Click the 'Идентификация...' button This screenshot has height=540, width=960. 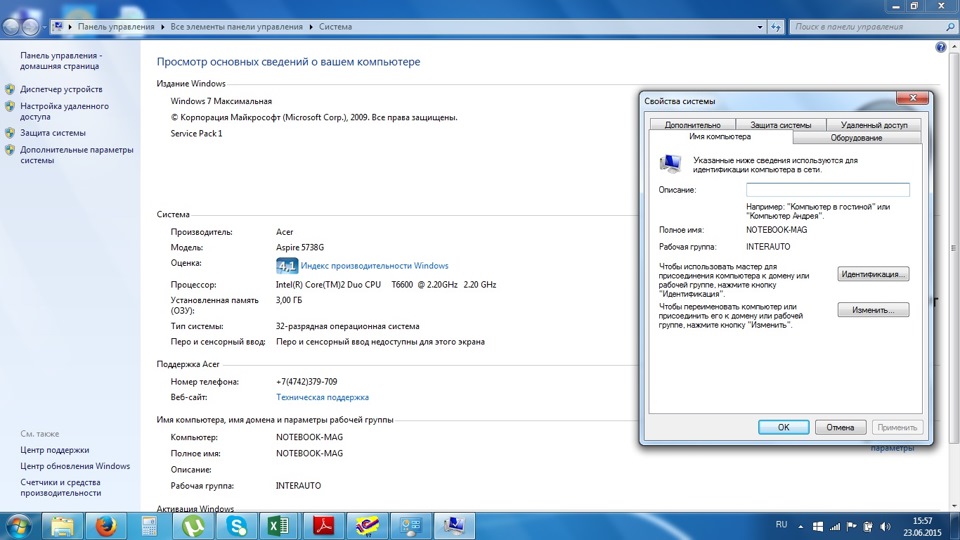pos(873,274)
